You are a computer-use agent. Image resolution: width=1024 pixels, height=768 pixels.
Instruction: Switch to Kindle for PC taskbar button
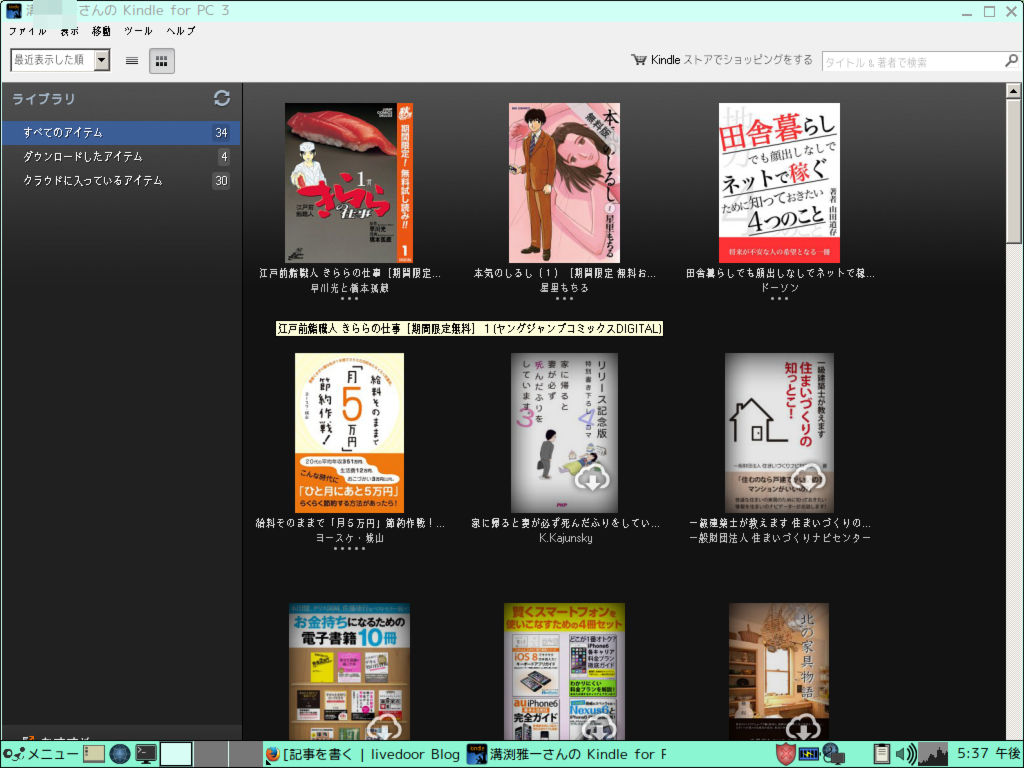pyautogui.click(x=567, y=754)
